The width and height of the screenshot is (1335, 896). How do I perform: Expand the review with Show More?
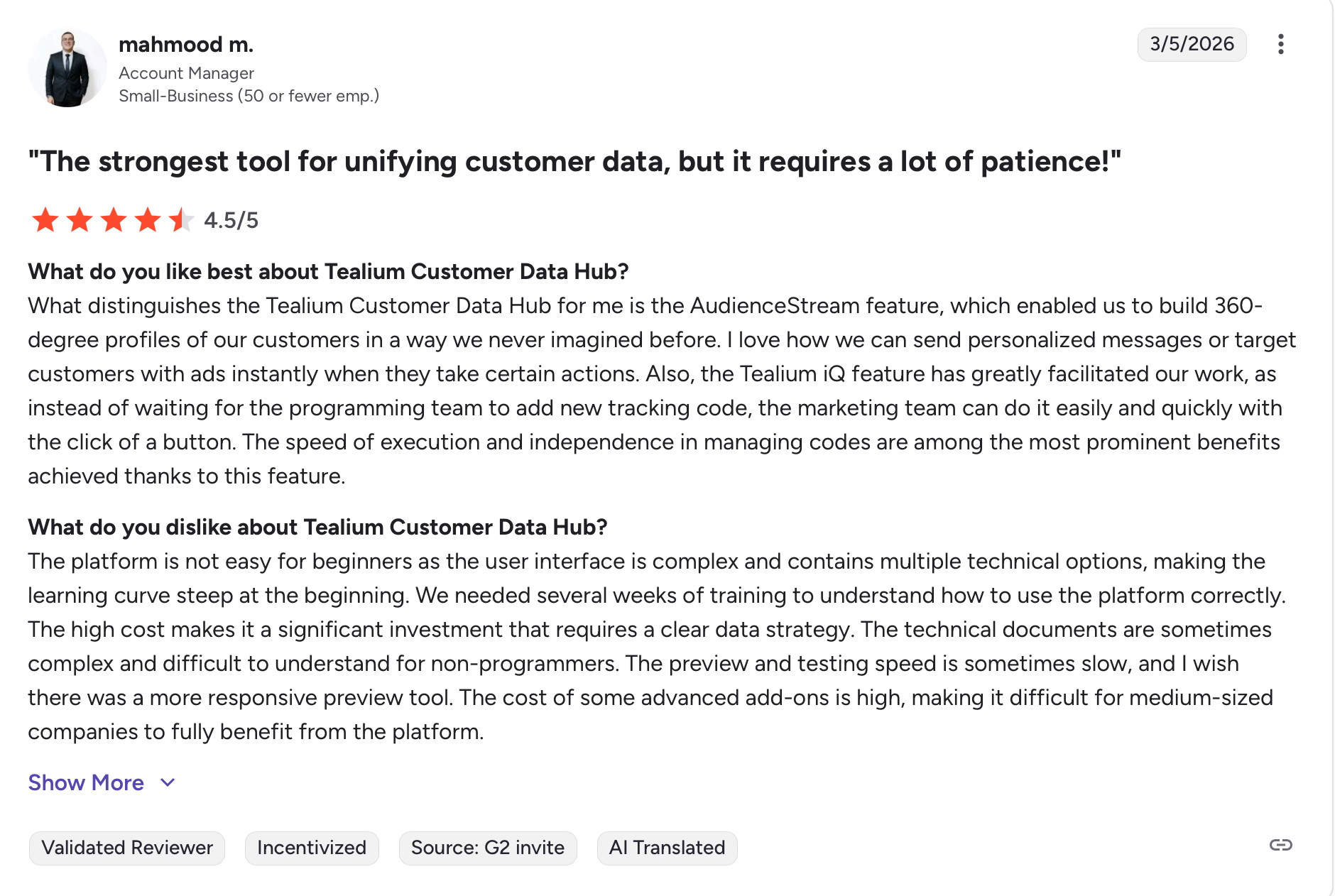(86, 782)
